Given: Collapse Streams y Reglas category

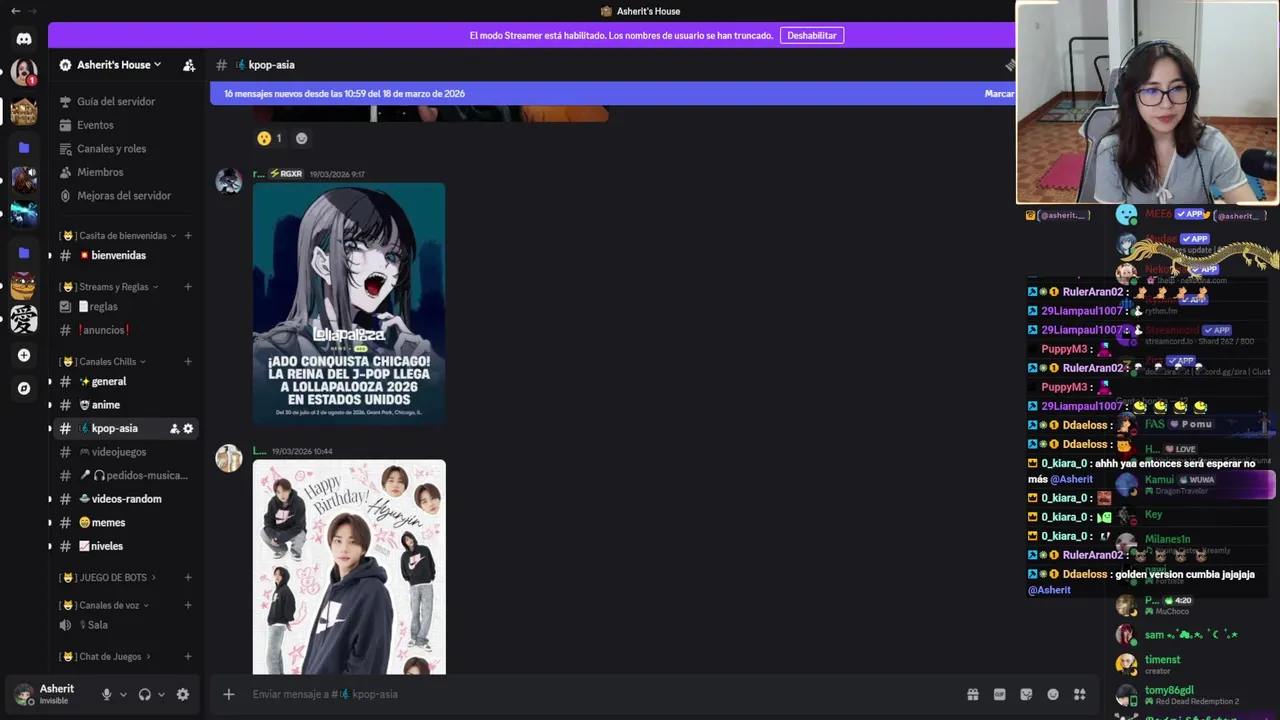Looking at the screenshot, I should pos(109,287).
